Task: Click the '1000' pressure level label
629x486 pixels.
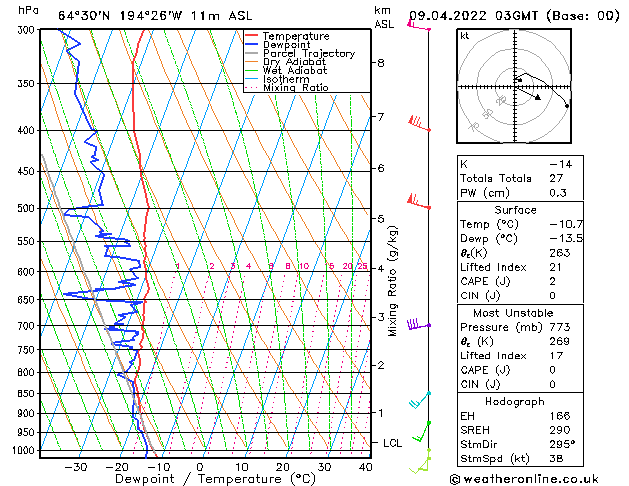Action: [25, 450]
